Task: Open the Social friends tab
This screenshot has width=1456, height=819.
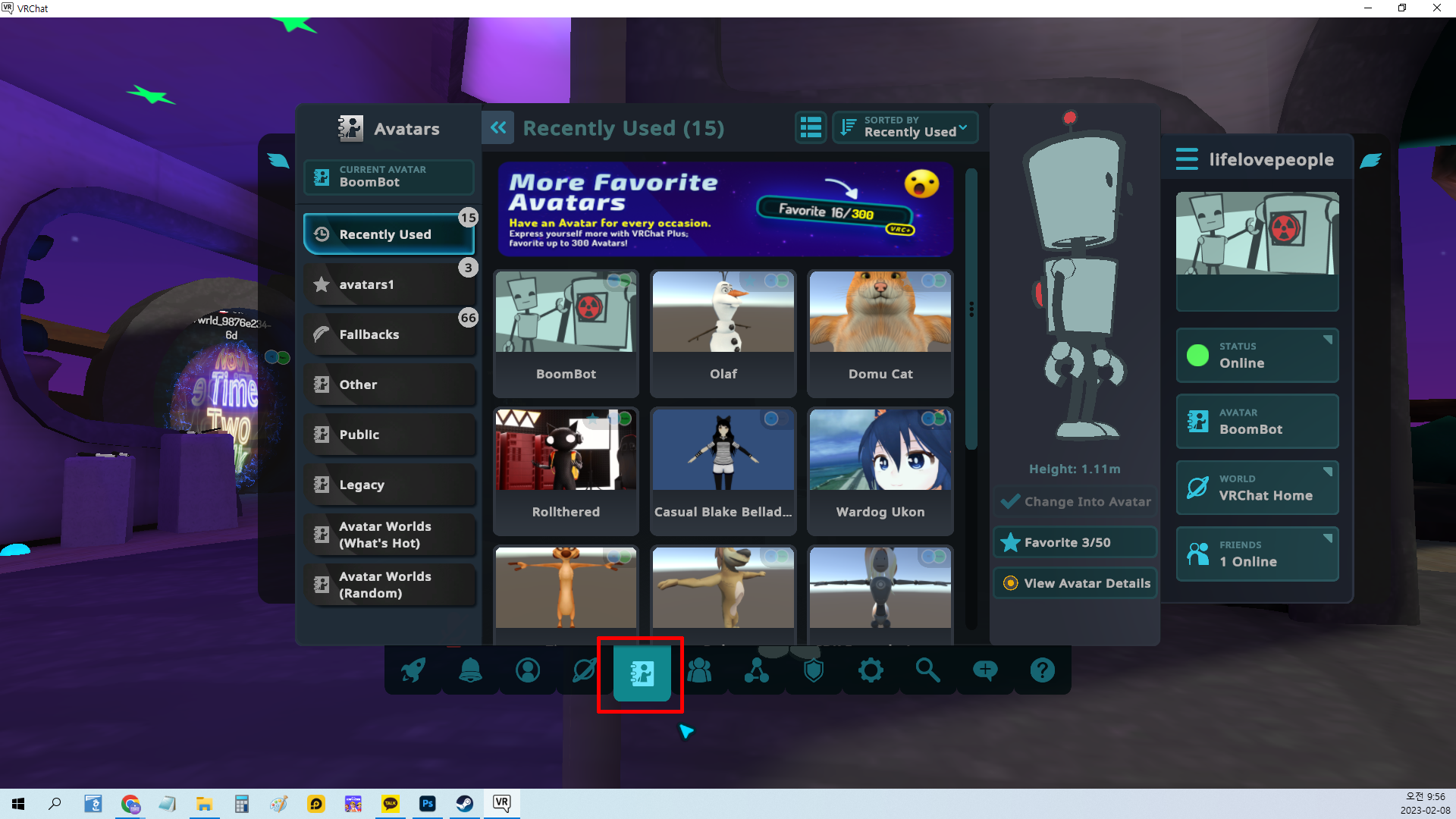Action: click(x=699, y=670)
